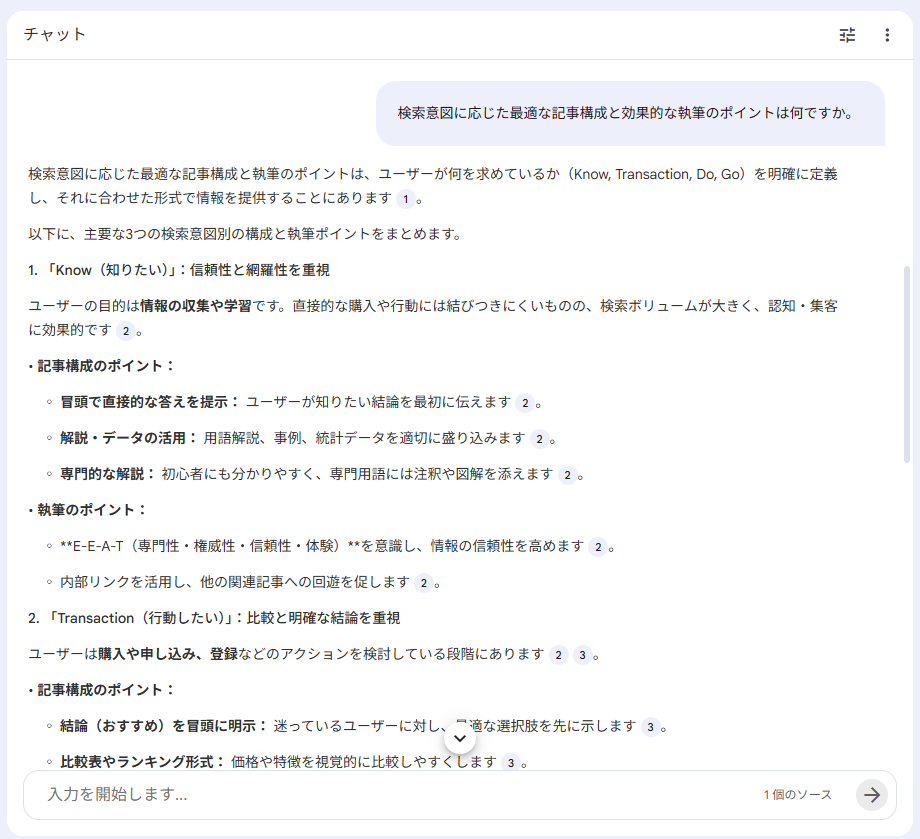Click the '1個のソース' source count
Viewport: 920px width, 839px height.
797,795
